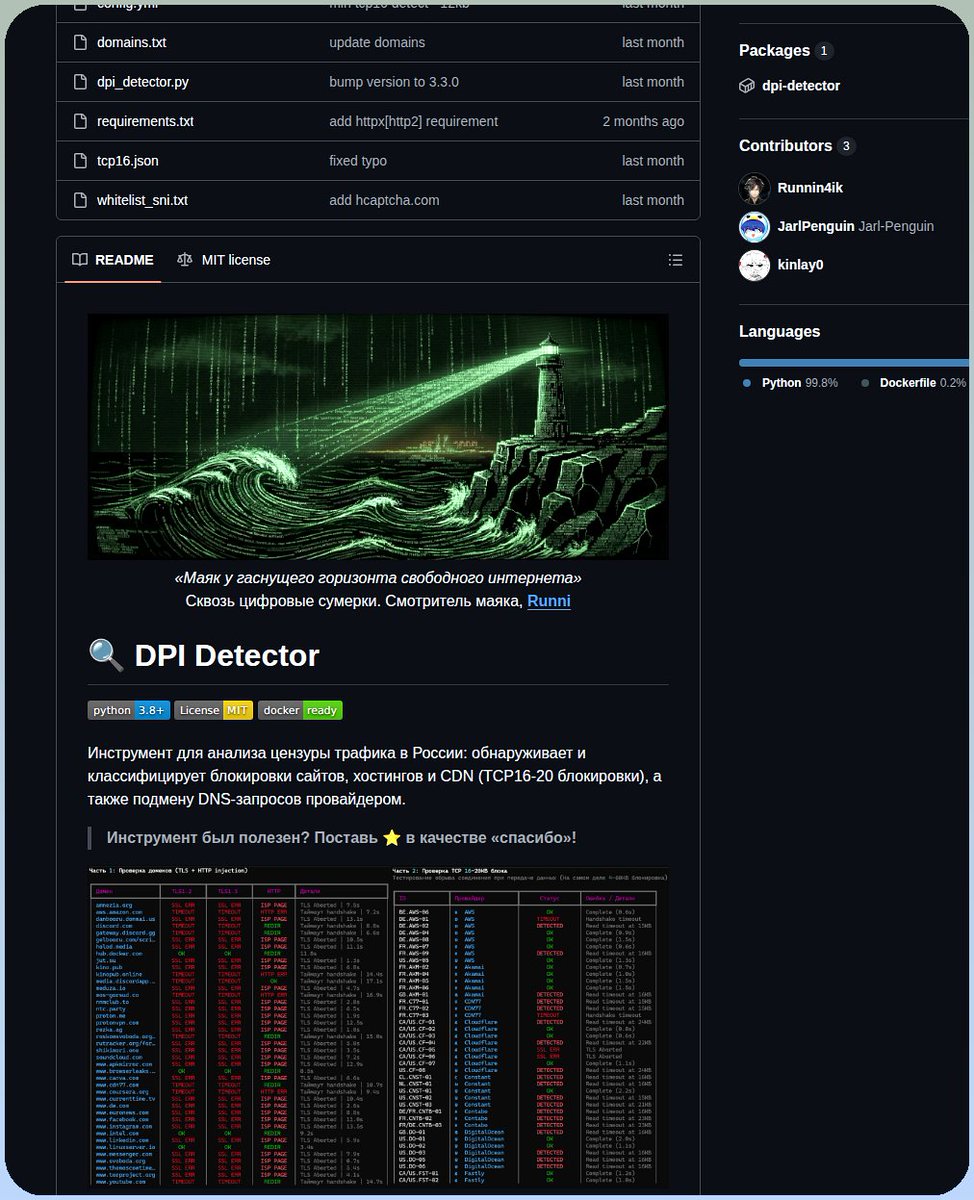Click the file icon beside requirements.txt
Screen dimensions: 974x1200
80,121
